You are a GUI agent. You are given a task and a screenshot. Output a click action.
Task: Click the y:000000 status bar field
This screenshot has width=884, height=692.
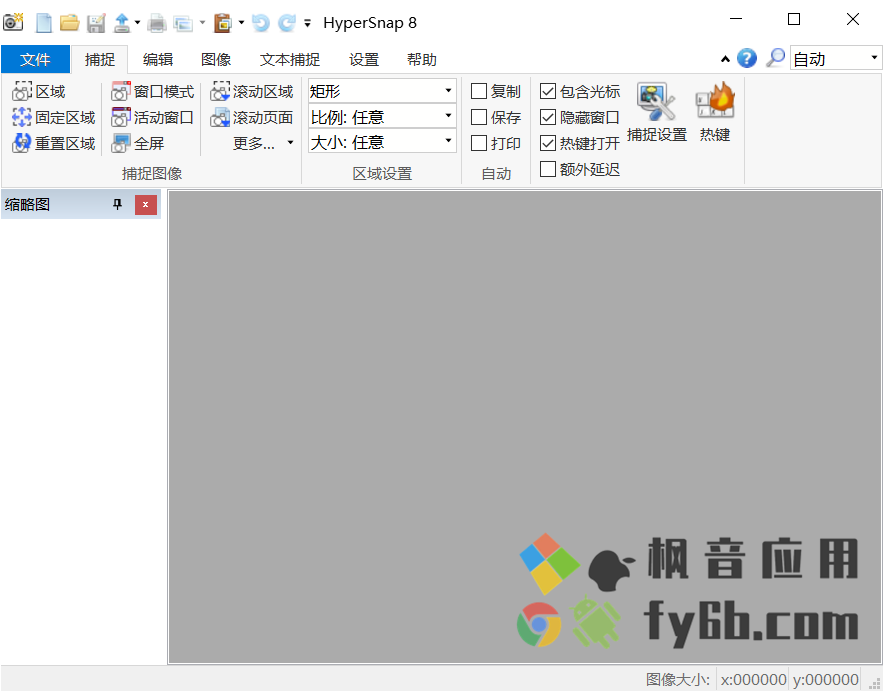[x=825, y=679]
